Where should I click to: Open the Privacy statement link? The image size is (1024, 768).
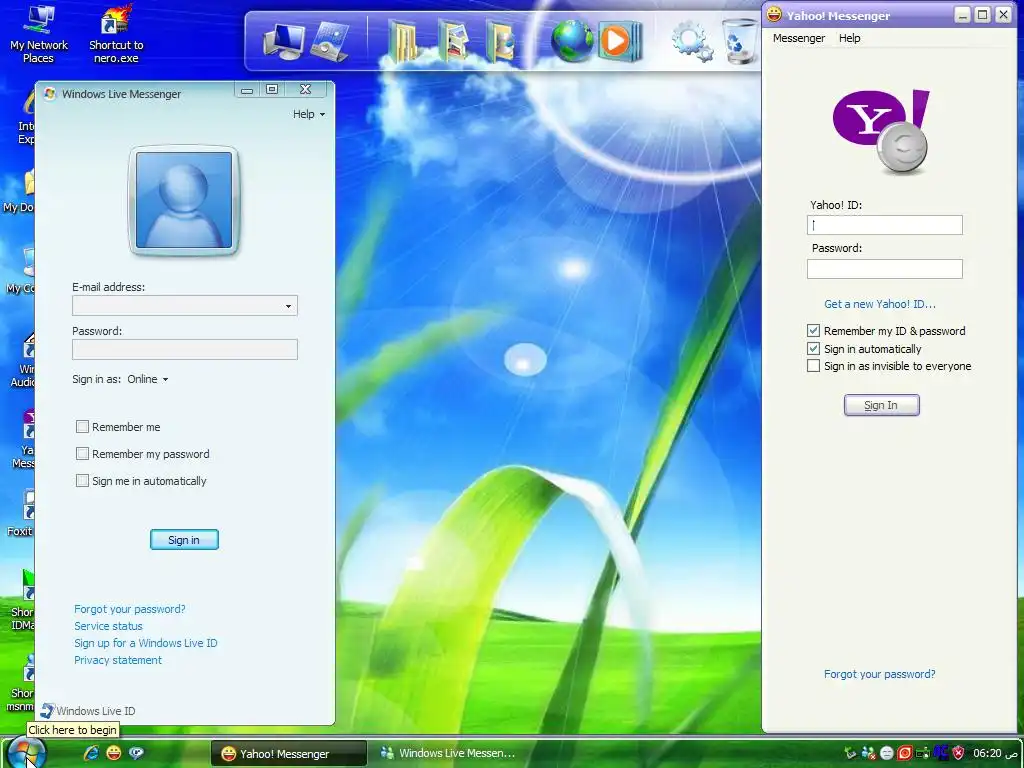click(x=118, y=660)
